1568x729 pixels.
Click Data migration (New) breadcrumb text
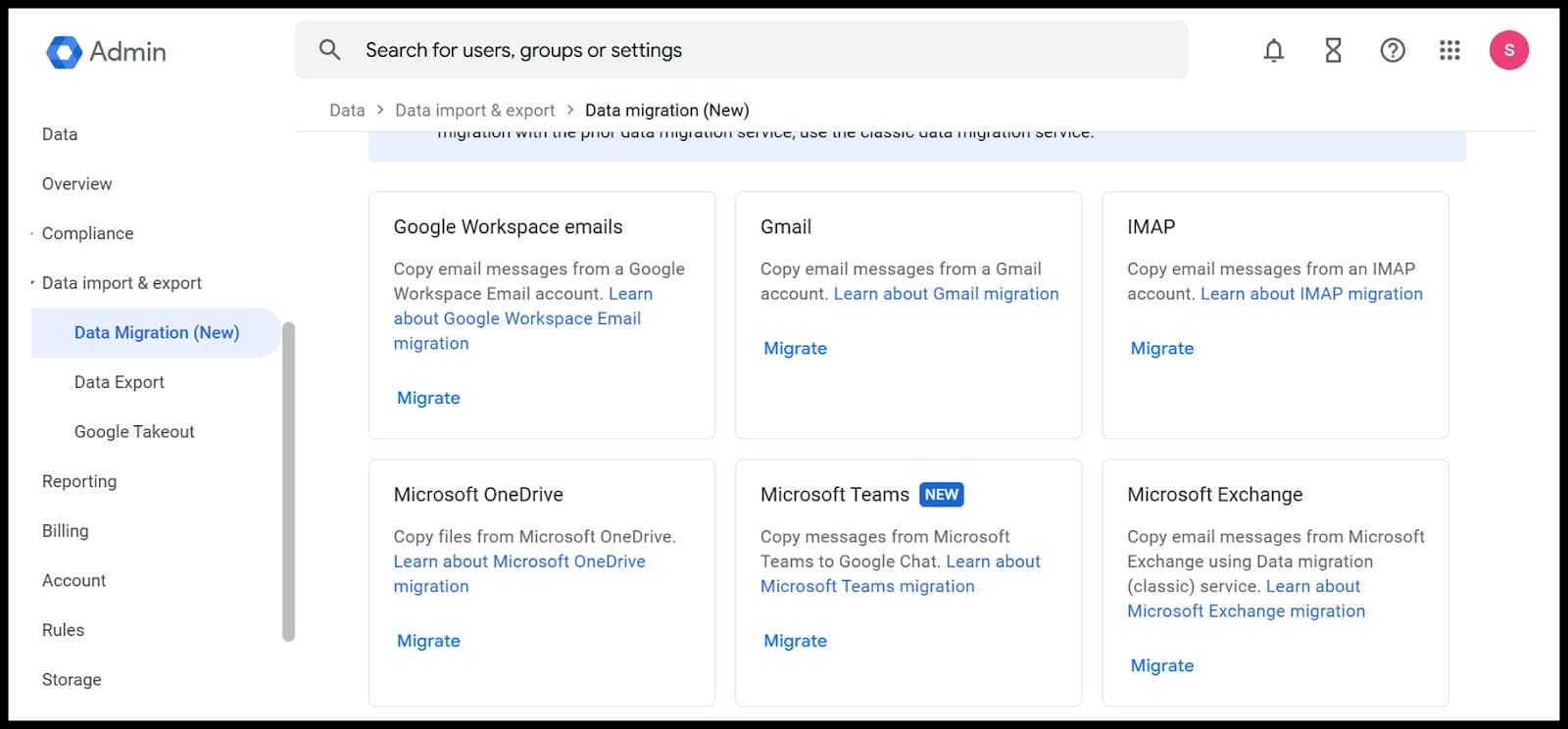[x=666, y=111]
